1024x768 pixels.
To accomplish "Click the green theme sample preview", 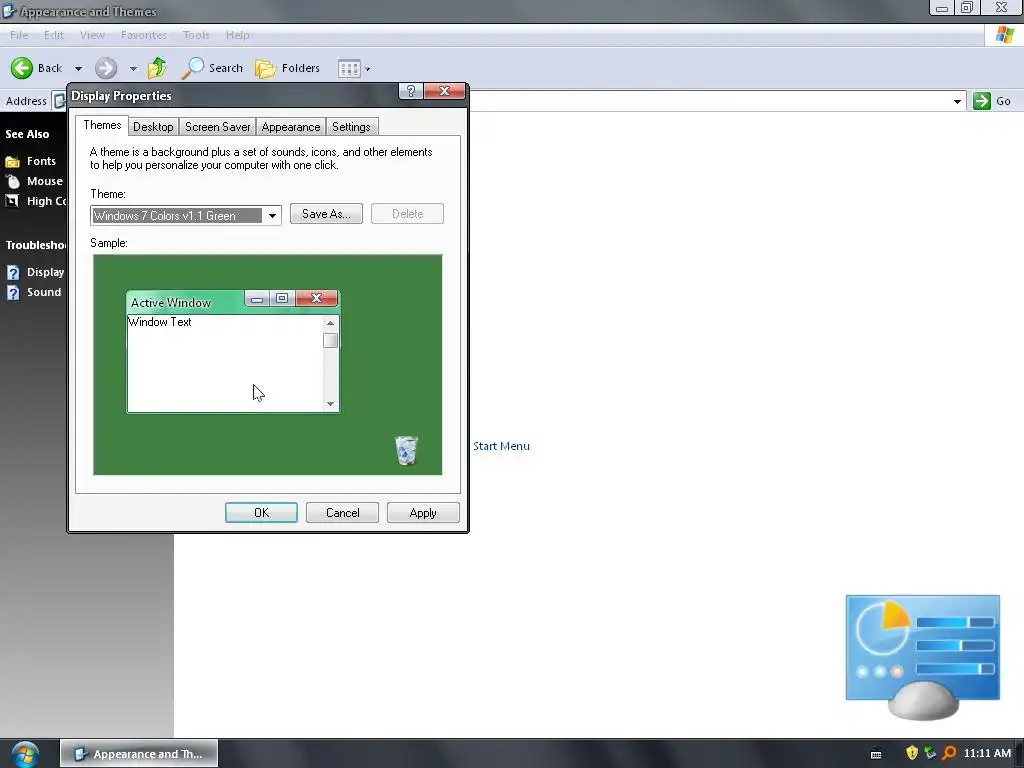I will pyautogui.click(x=268, y=364).
